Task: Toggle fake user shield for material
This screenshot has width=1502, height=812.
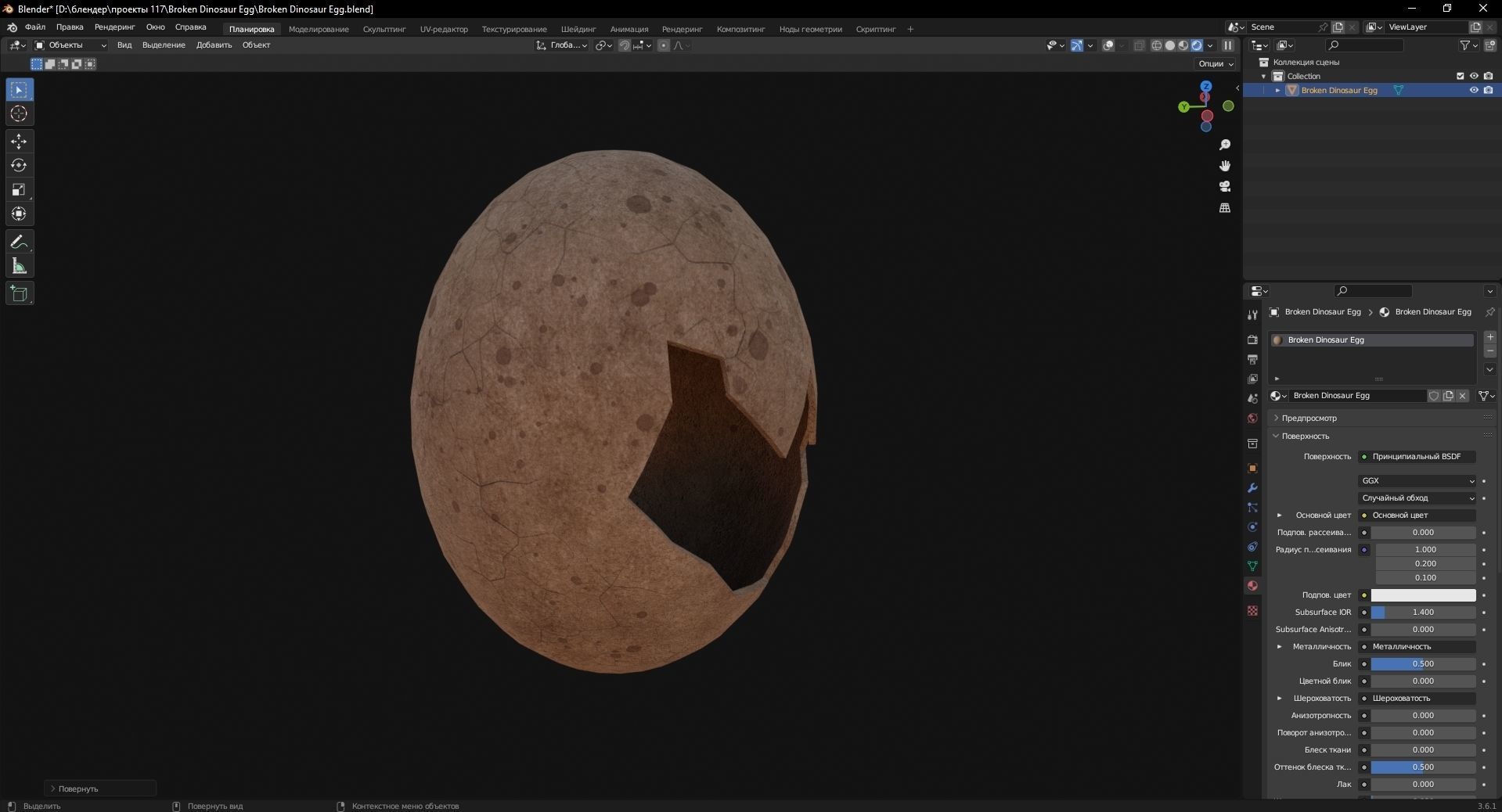Action: coord(1434,396)
